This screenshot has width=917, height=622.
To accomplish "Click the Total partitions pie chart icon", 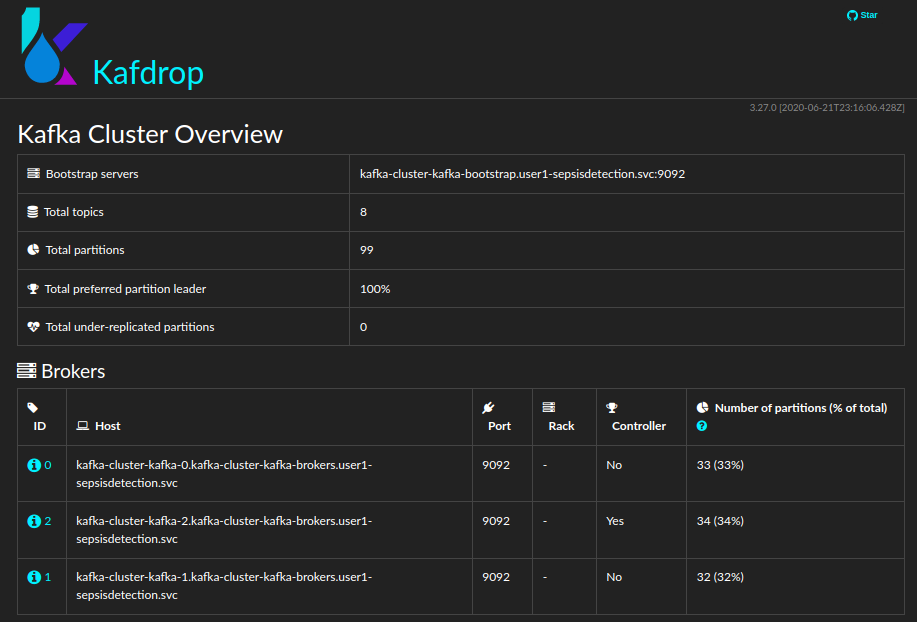I will pyautogui.click(x=33, y=250).
